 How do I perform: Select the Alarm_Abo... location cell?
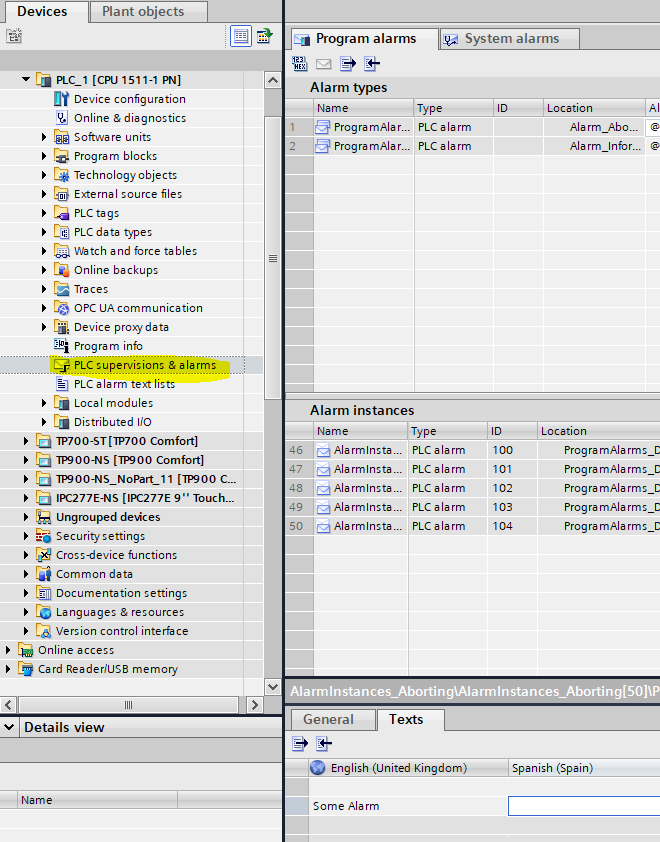[594, 127]
